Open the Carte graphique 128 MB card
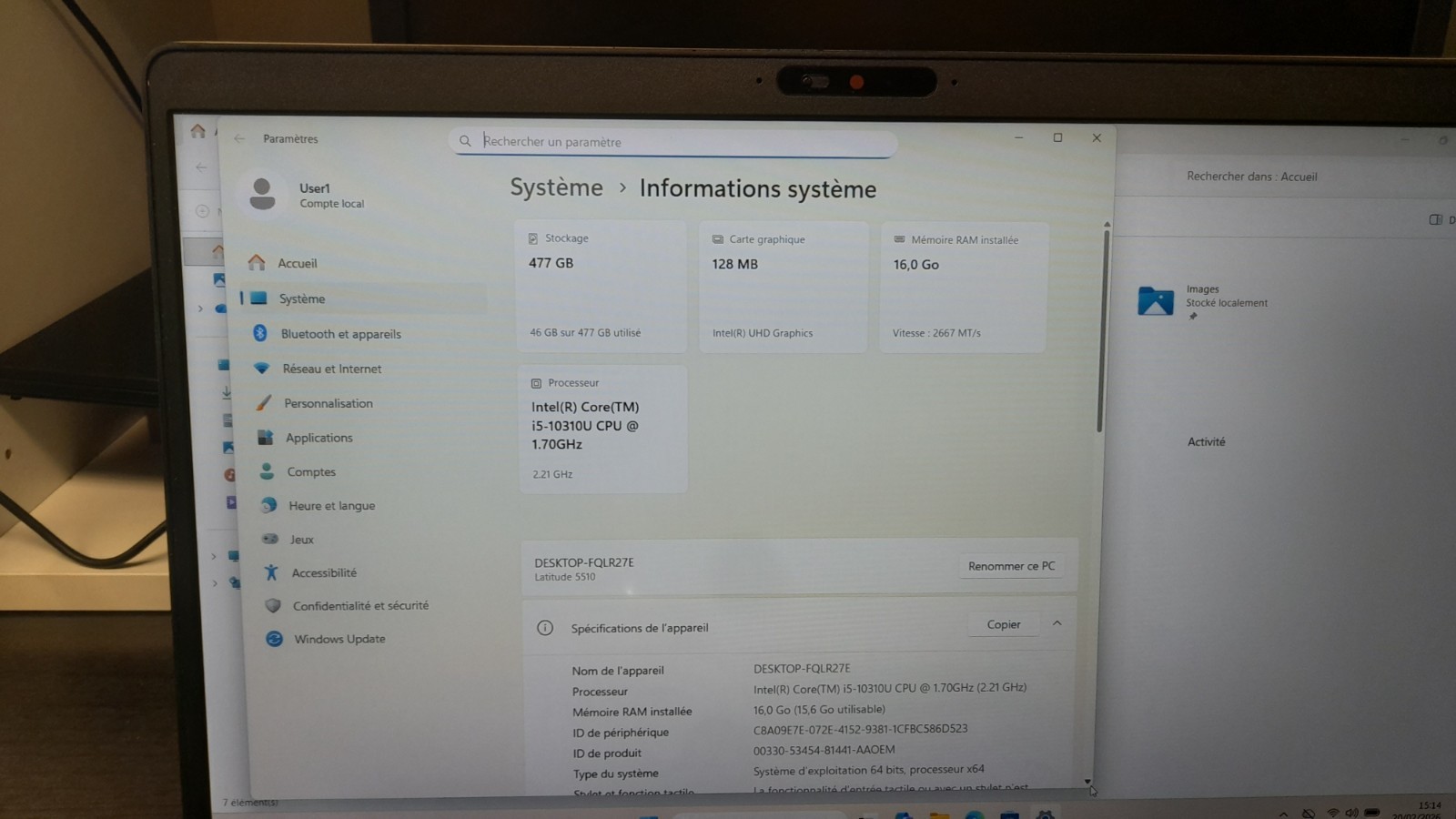Viewport: 1456px width, 819px height. [x=784, y=287]
